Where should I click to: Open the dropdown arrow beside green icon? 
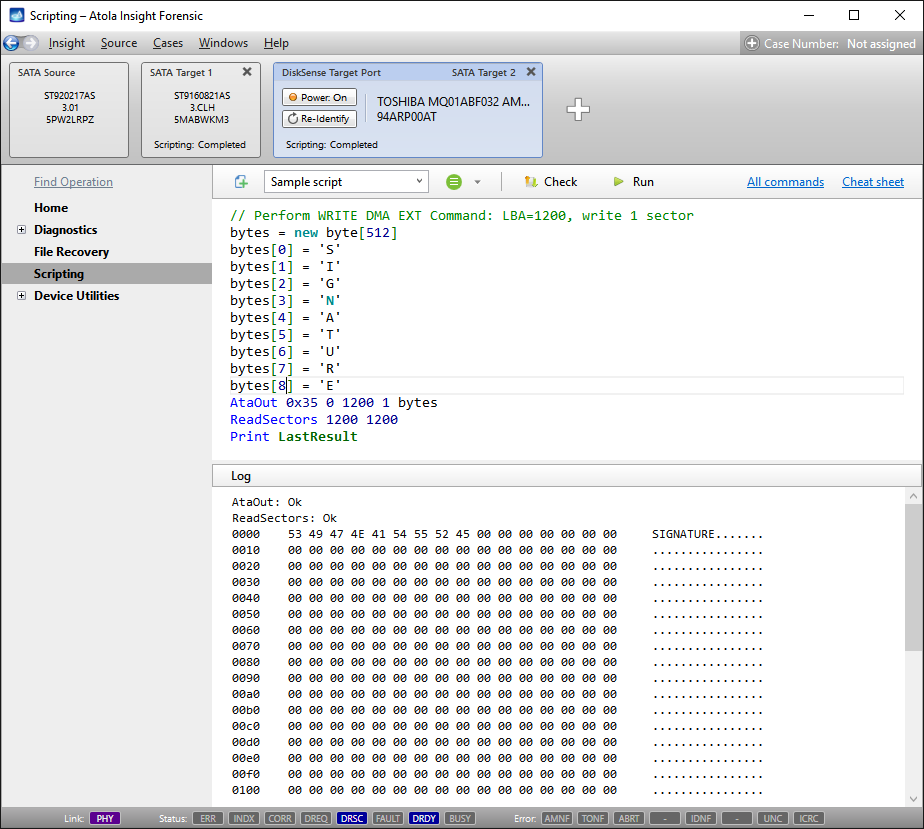477,182
